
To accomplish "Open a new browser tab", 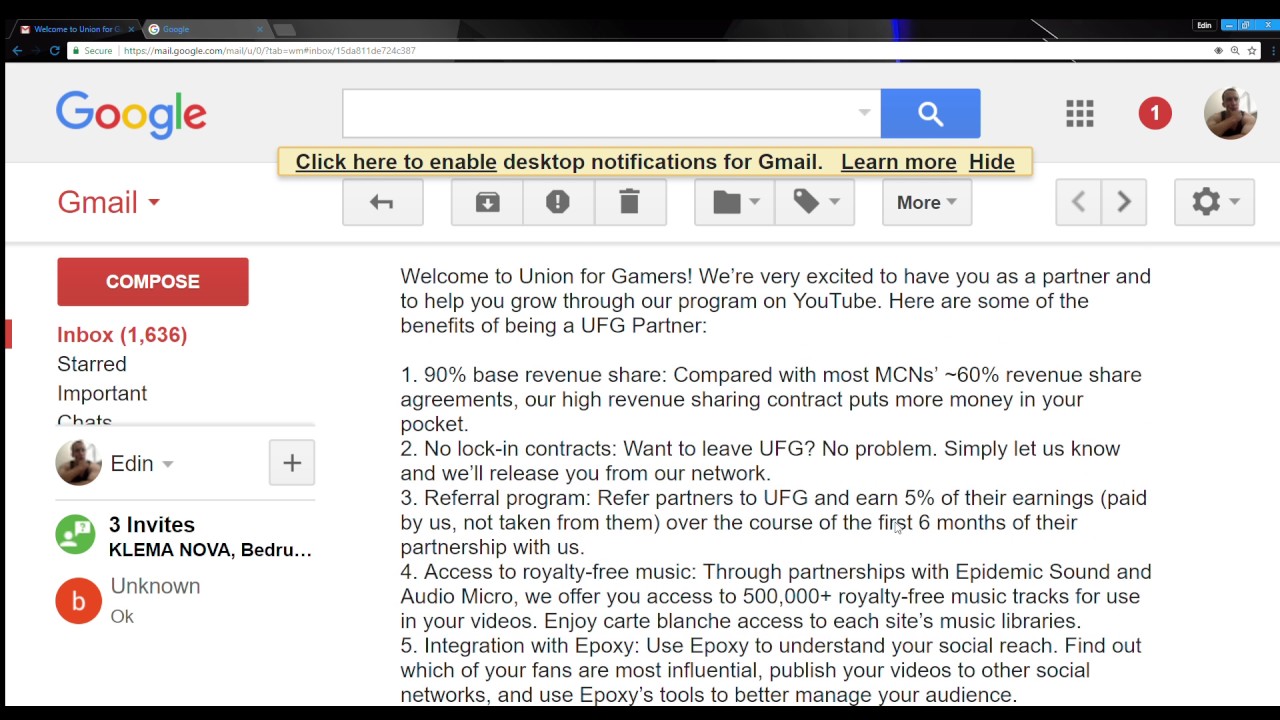I will (284, 29).
